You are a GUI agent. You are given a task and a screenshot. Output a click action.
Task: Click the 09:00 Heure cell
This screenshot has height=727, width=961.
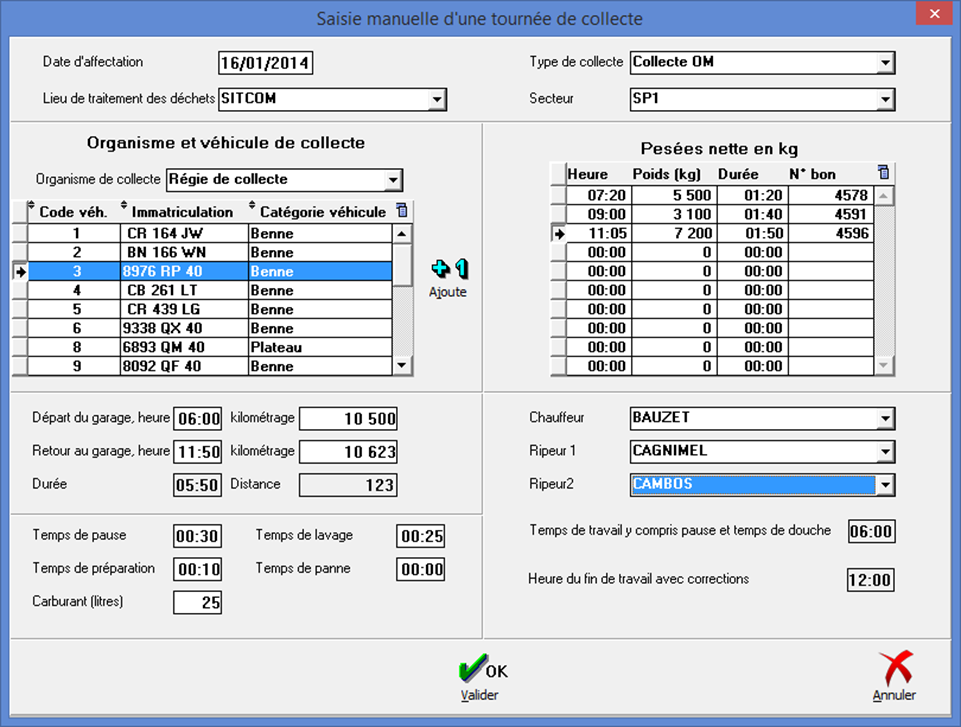(x=599, y=214)
